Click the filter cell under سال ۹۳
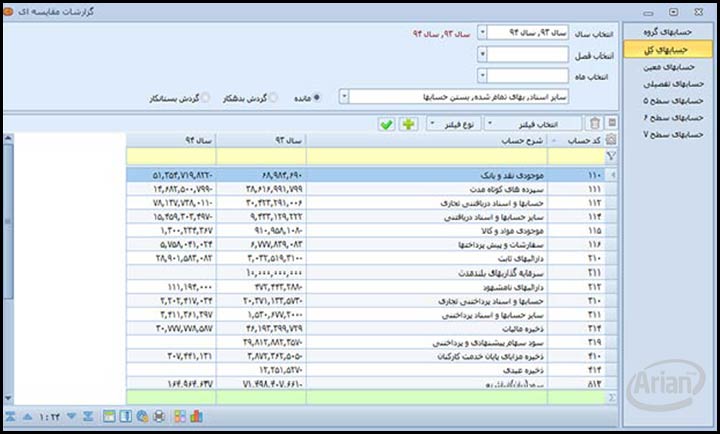This screenshot has height=434, width=720. [261, 157]
